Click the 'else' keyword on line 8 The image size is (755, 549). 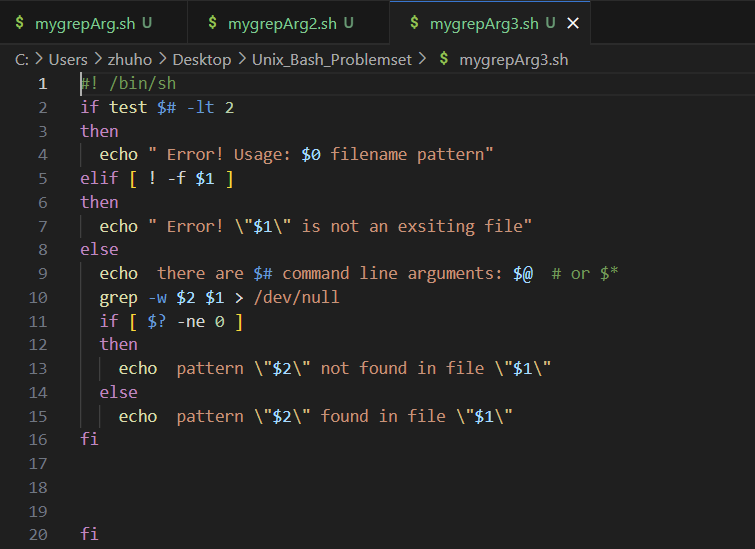tap(99, 249)
